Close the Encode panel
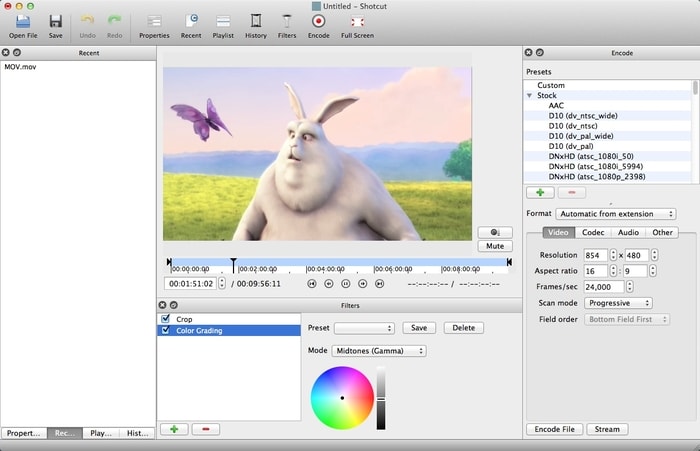Image resolution: width=700 pixels, height=451 pixels. [529, 53]
